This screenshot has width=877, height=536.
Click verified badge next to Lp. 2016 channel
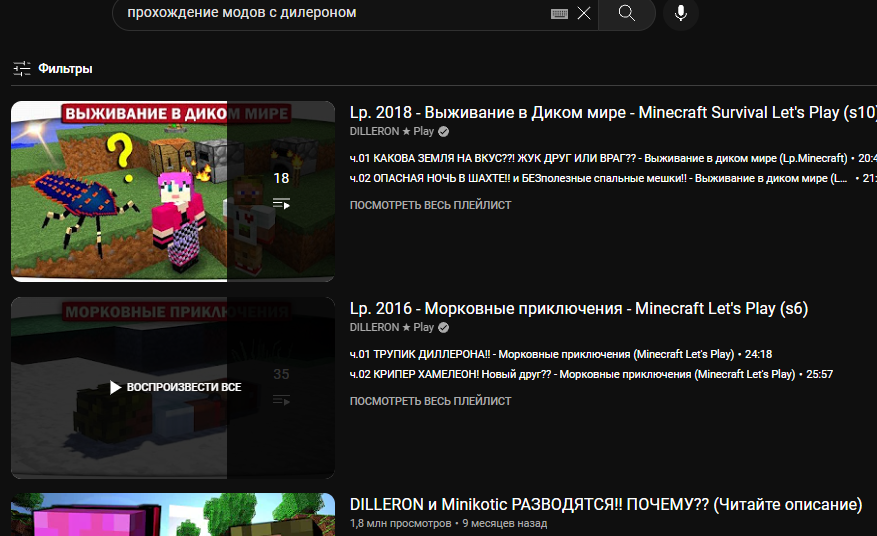(444, 327)
